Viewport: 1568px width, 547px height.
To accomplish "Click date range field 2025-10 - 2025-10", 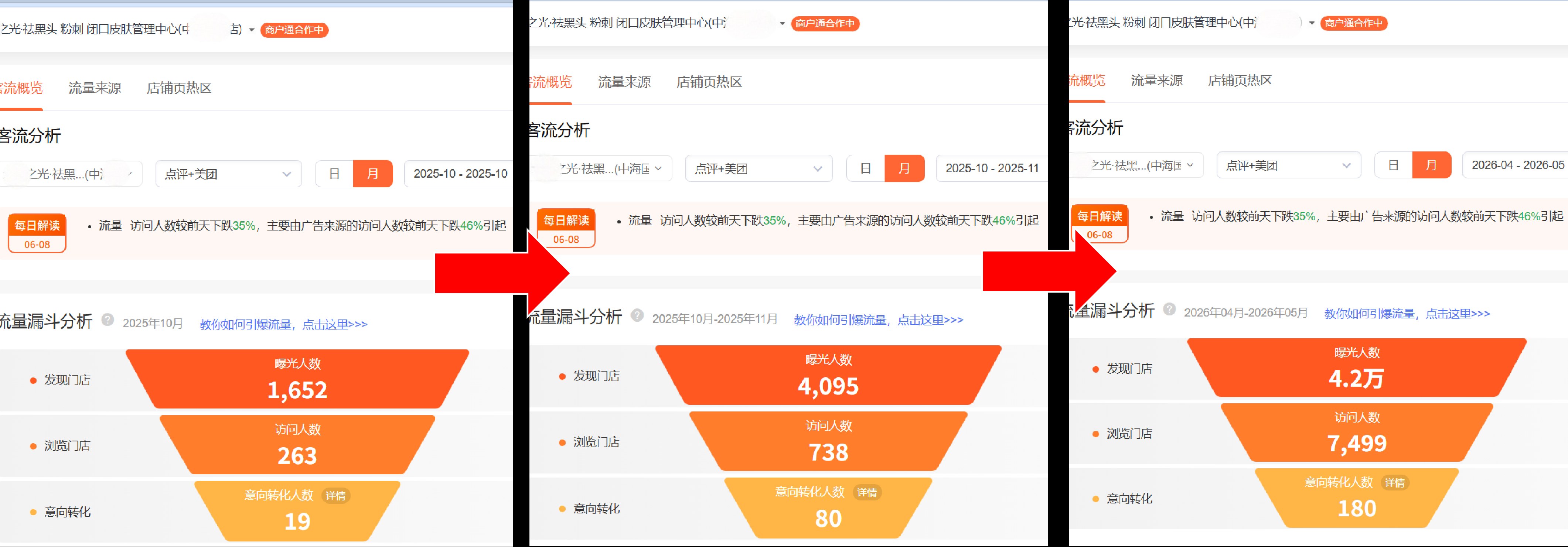I will tap(459, 174).
